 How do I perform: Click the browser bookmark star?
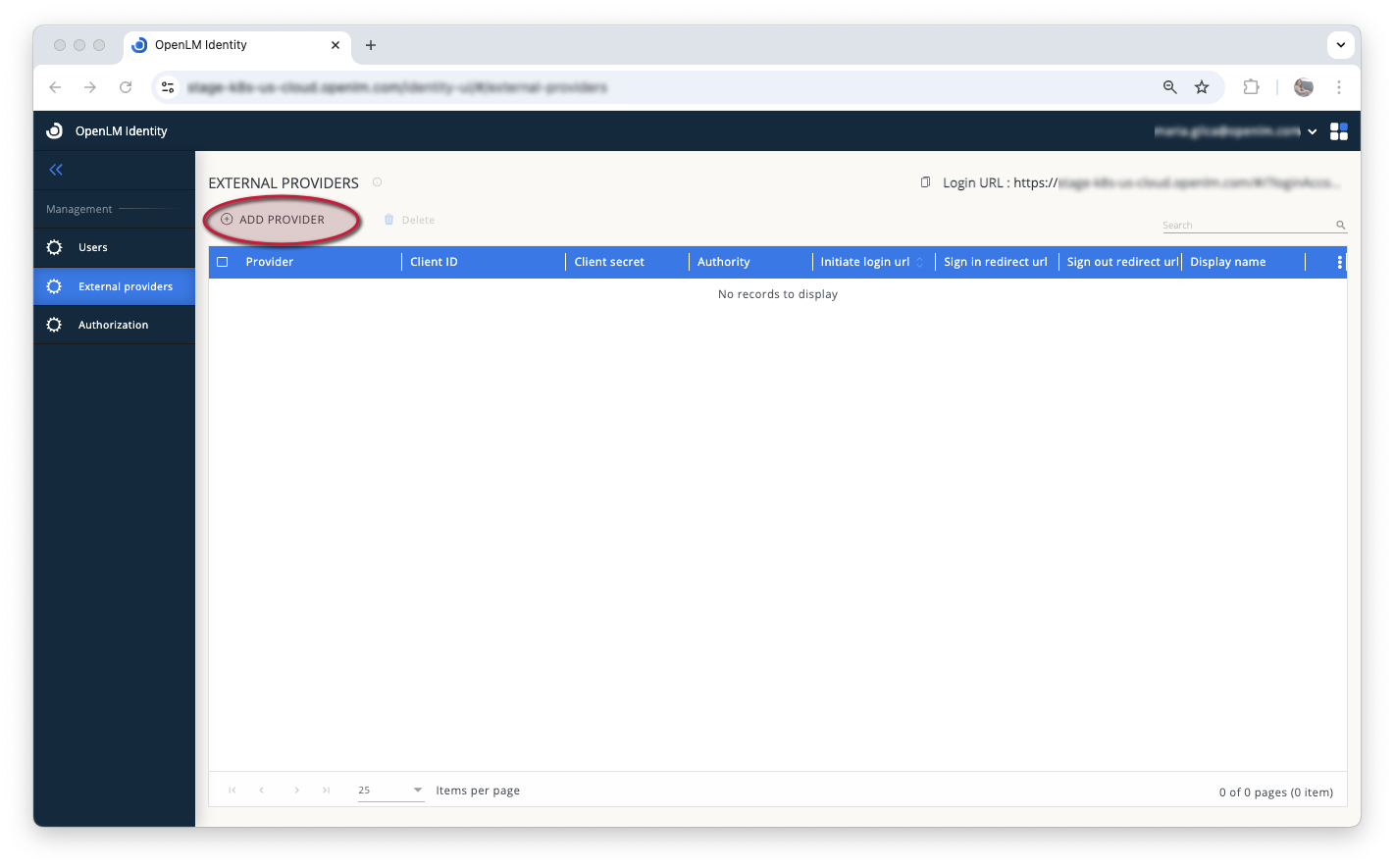1202,87
